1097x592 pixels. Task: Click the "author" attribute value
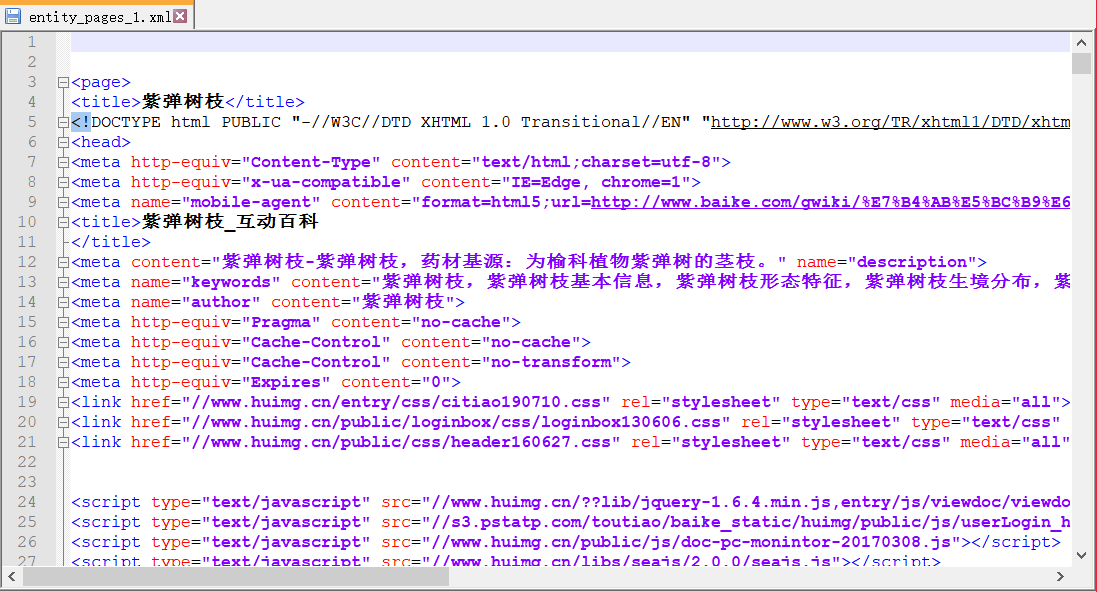[x=221, y=302]
